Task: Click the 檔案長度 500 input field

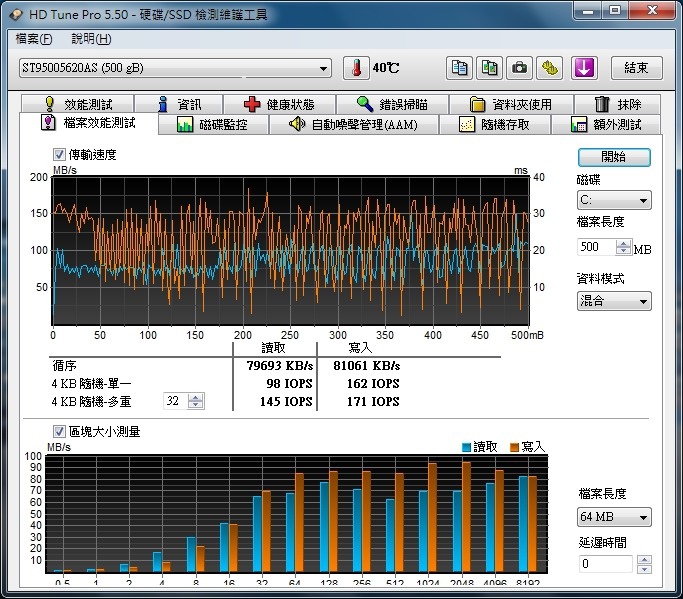Action: point(596,247)
